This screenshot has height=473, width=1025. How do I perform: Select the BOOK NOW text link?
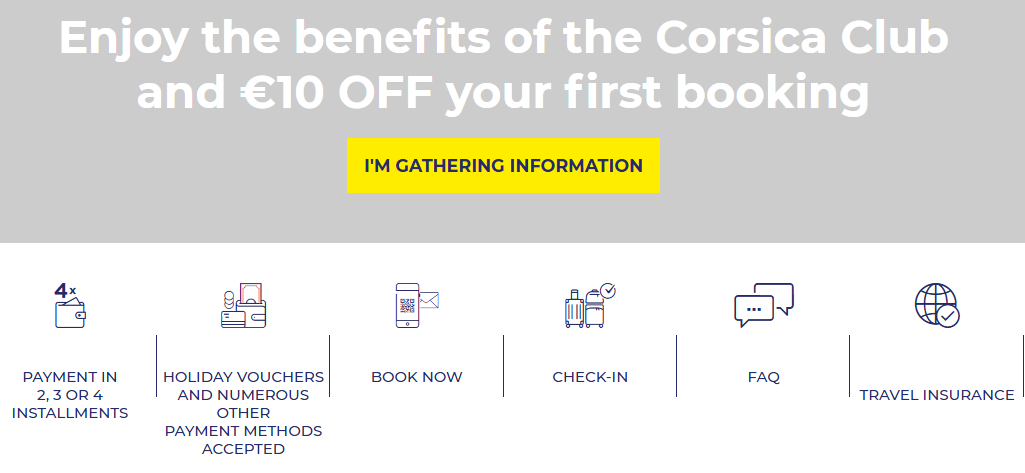tap(417, 377)
